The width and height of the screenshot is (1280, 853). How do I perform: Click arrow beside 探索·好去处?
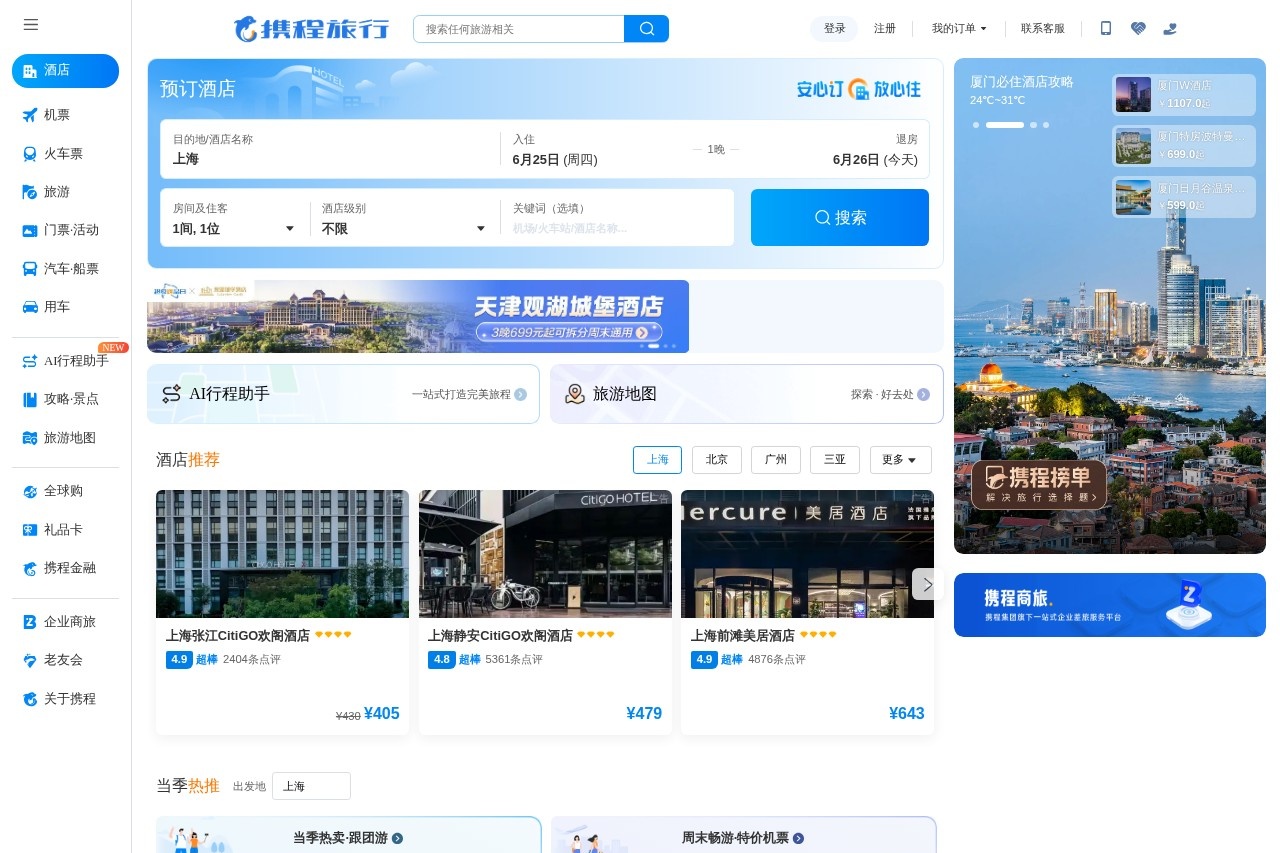pyautogui.click(x=923, y=395)
